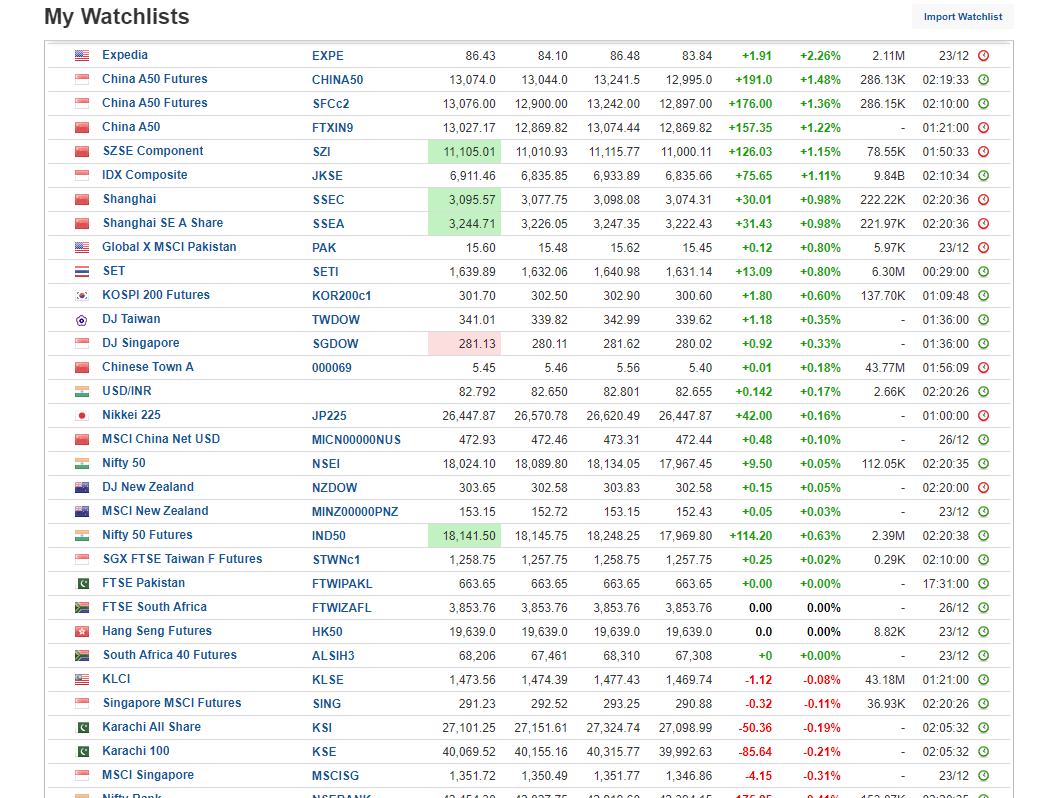Click the SETI symbol link
The height and width of the screenshot is (798, 1037).
click(x=325, y=272)
